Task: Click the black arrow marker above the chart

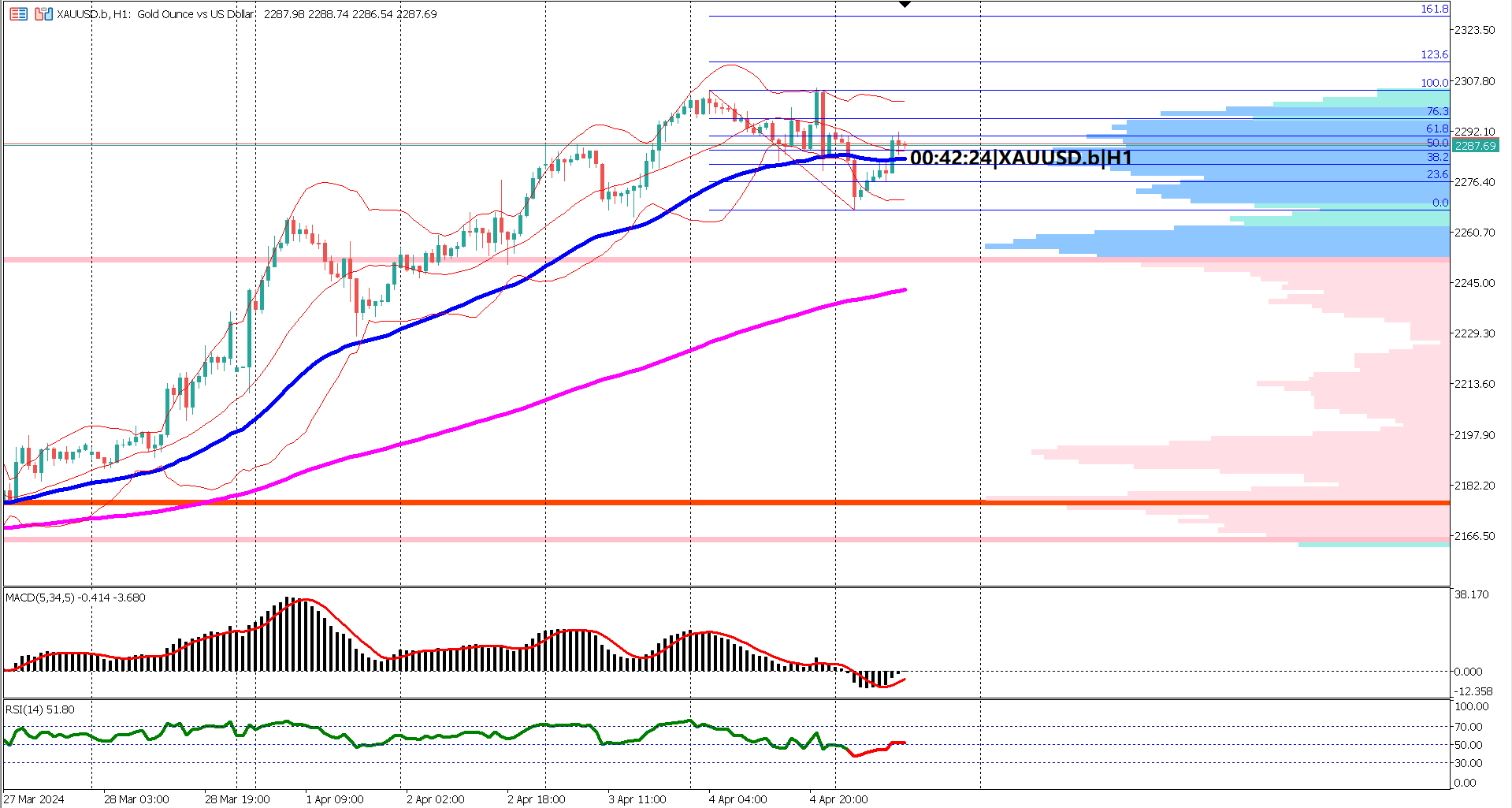Action: click(906, 5)
